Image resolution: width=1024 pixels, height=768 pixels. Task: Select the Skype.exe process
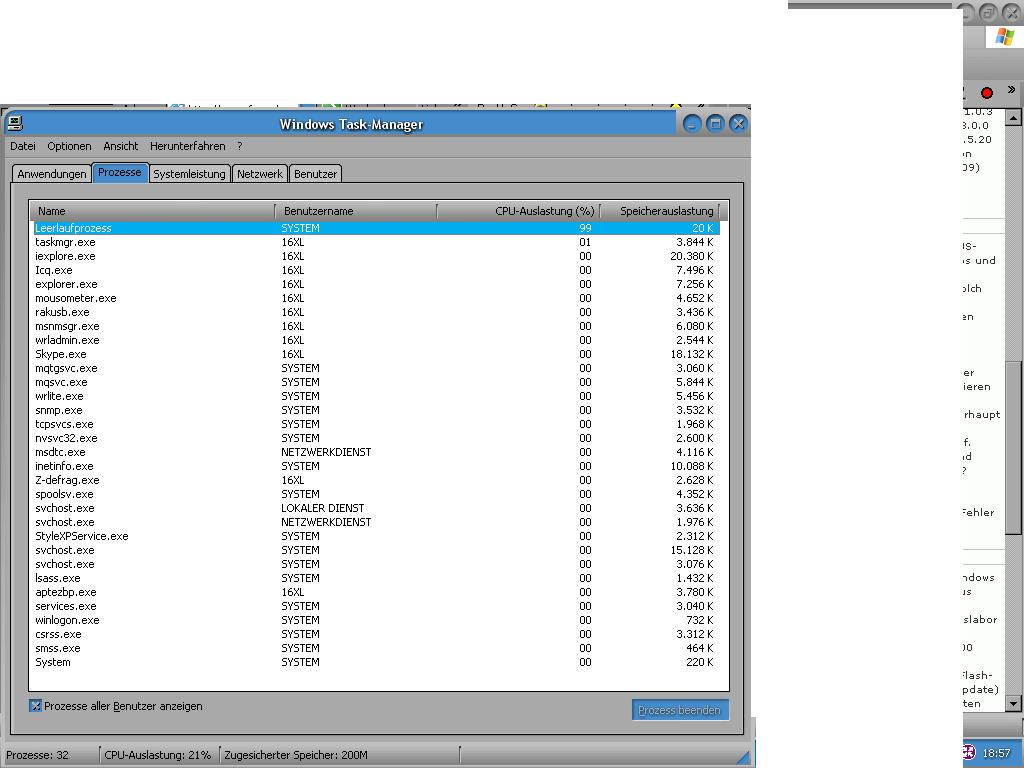point(376,354)
